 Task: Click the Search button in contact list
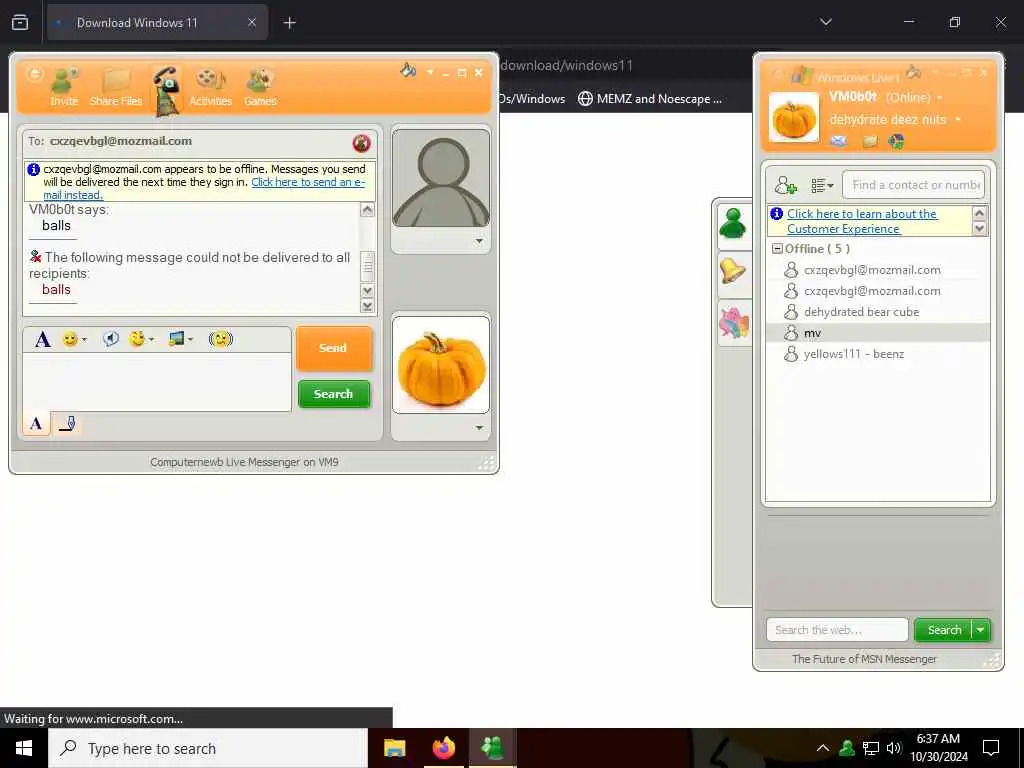[x=944, y=630]
